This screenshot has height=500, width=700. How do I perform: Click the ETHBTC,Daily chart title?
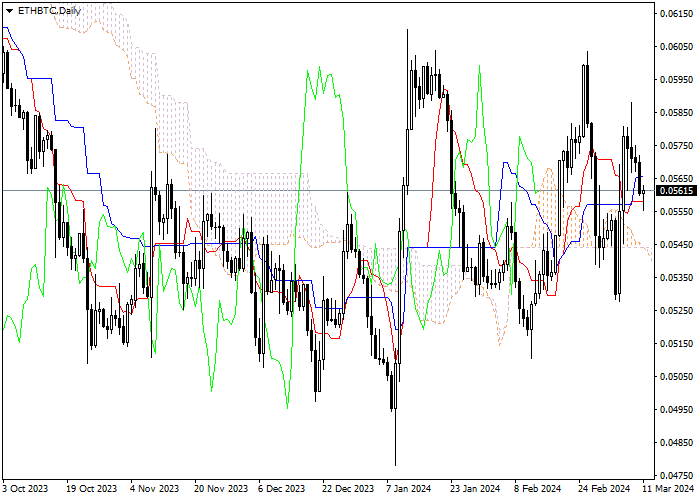tap(49, 11)
